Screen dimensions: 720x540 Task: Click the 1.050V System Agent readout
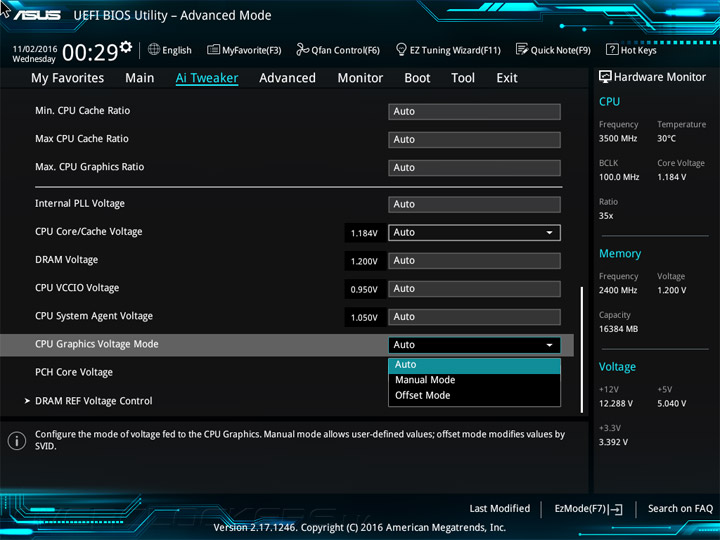[x=364, y=318]
